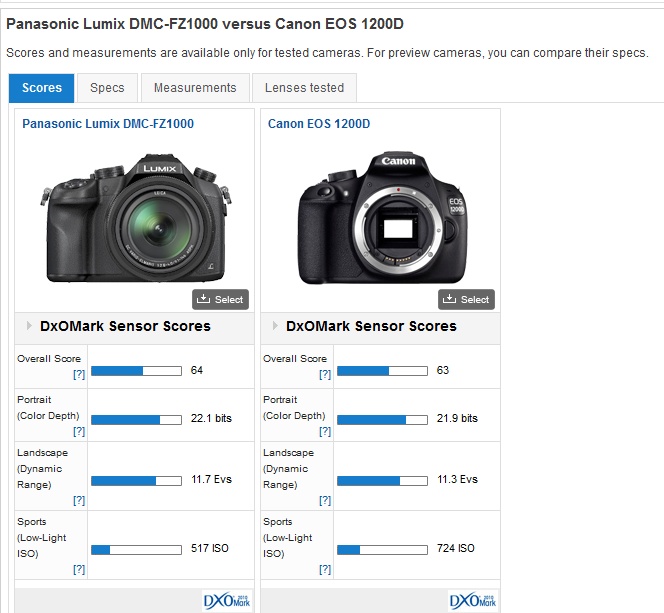
Task: Click the Panasonic Lumix camera photo
Action: click(136, 217)
